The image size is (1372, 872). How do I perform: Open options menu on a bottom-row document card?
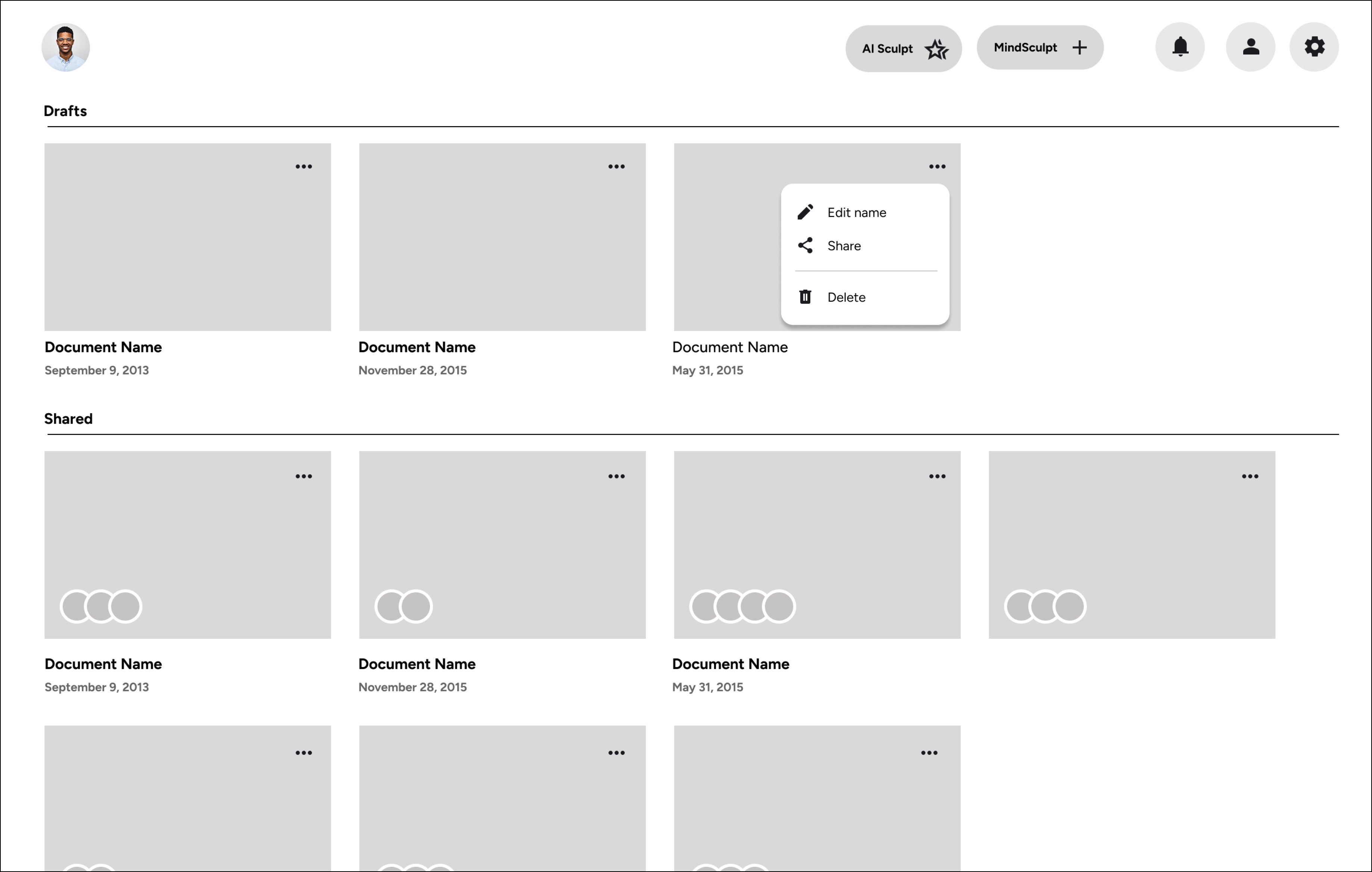click(304, 752)
